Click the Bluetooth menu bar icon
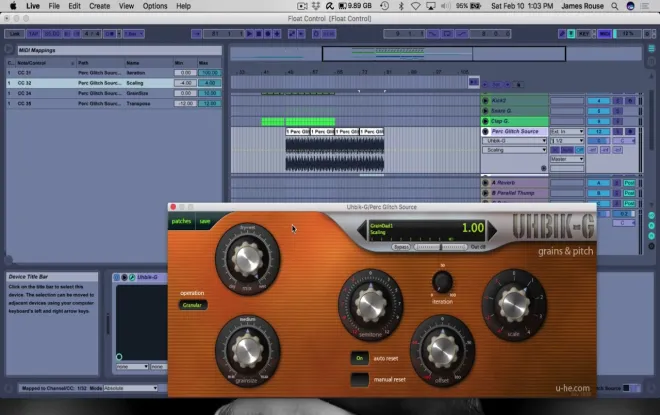The image size is (660, 415). (401, 6)
